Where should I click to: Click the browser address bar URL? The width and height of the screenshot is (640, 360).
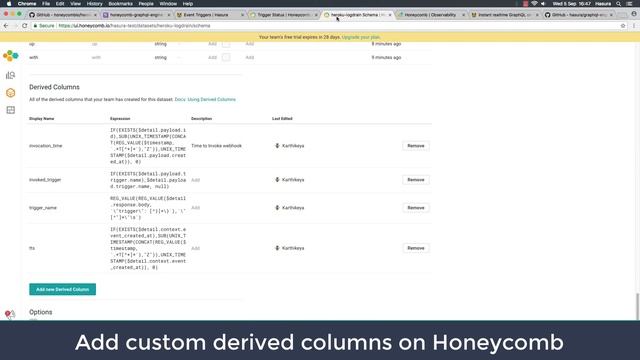134,26
